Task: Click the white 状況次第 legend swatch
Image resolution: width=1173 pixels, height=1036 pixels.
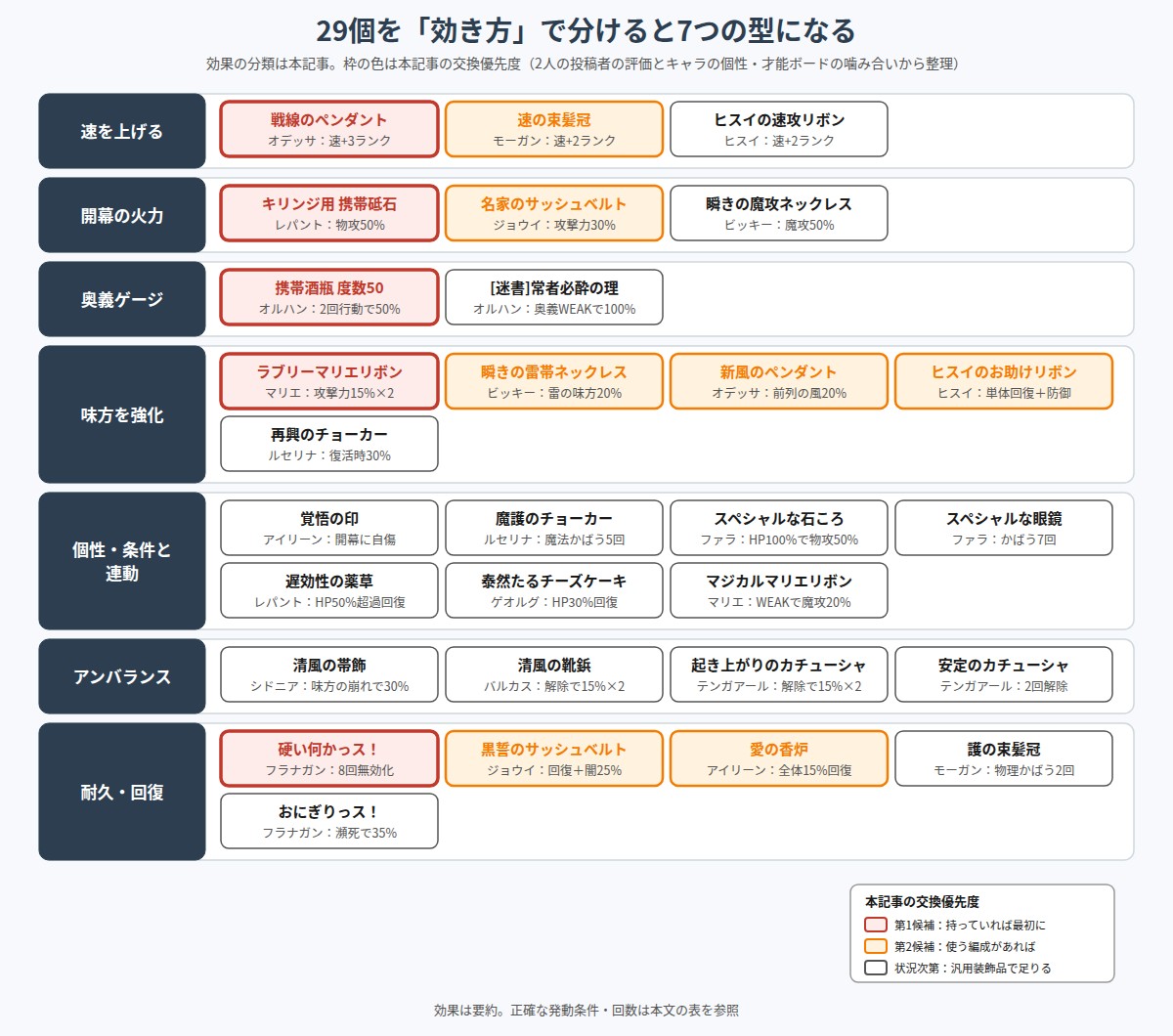Action: click(x=876, y=968)
